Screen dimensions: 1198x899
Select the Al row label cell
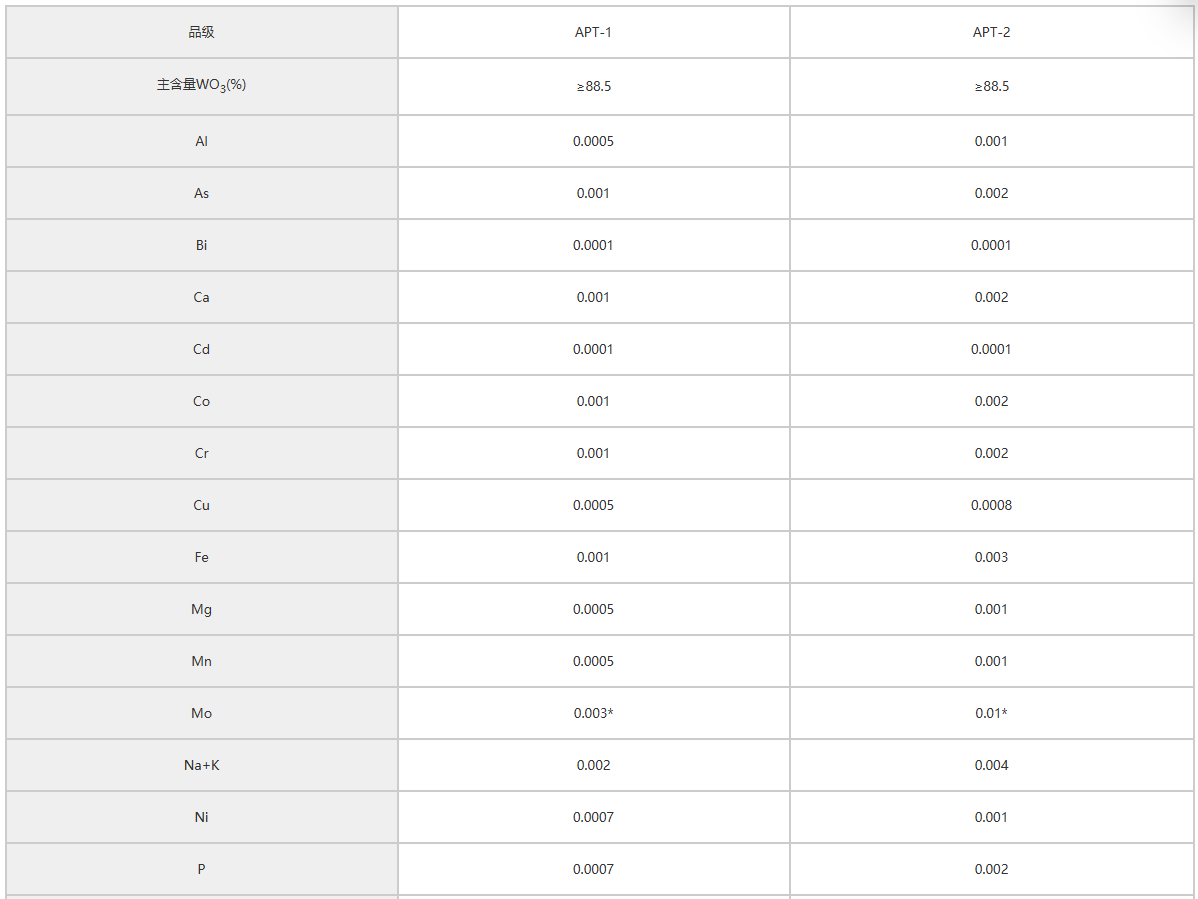tap(202, 141)
